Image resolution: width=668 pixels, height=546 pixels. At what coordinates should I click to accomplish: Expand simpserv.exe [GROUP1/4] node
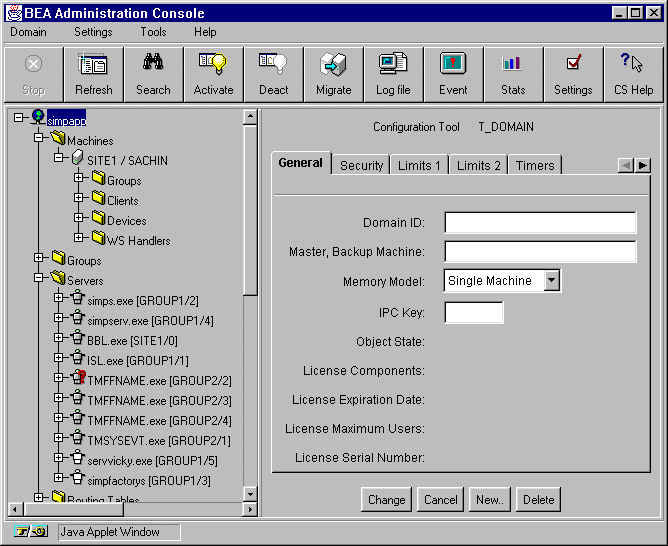(x=58, y=317)
